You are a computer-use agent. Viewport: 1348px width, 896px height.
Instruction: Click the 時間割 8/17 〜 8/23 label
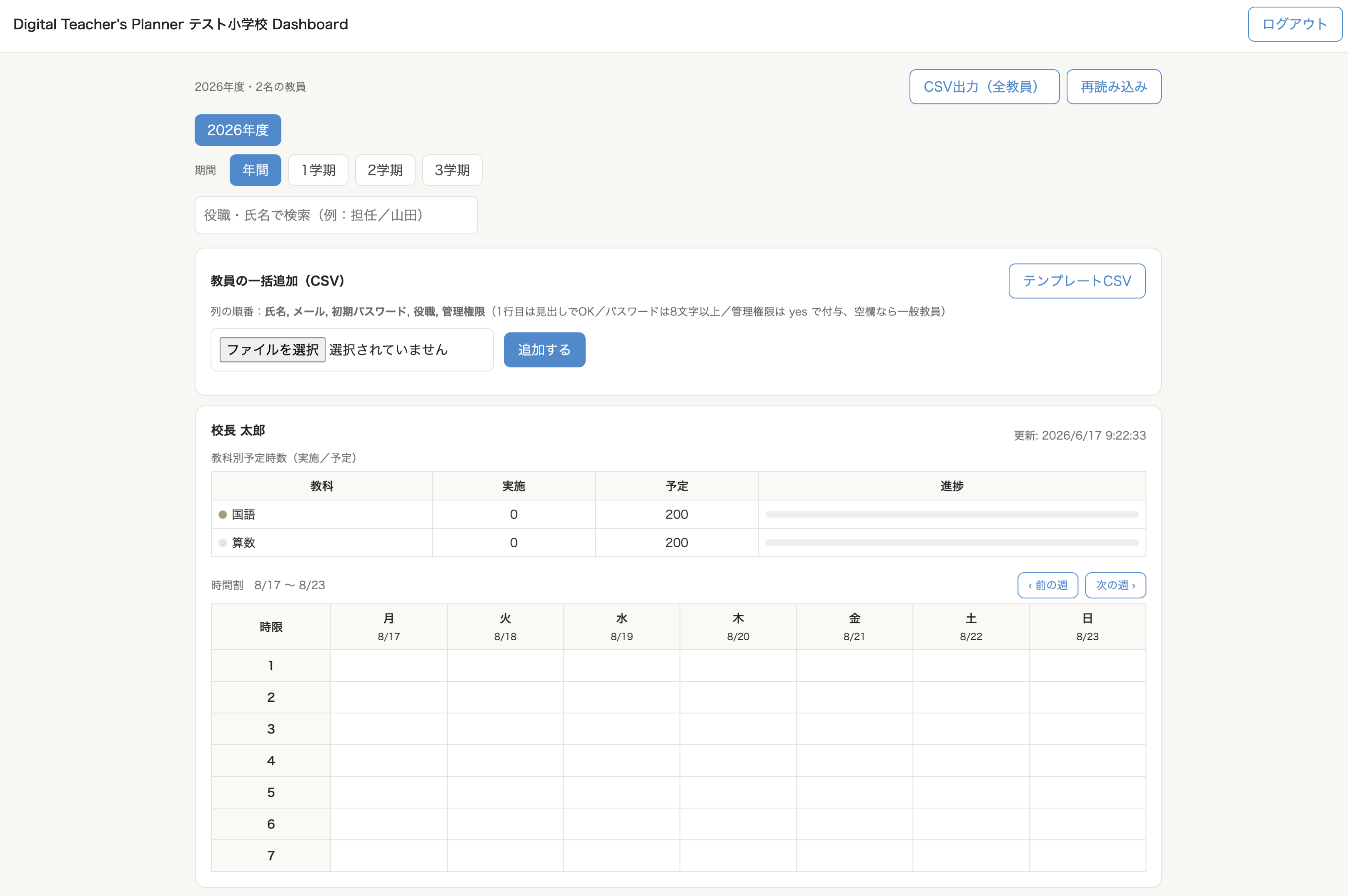268,585
